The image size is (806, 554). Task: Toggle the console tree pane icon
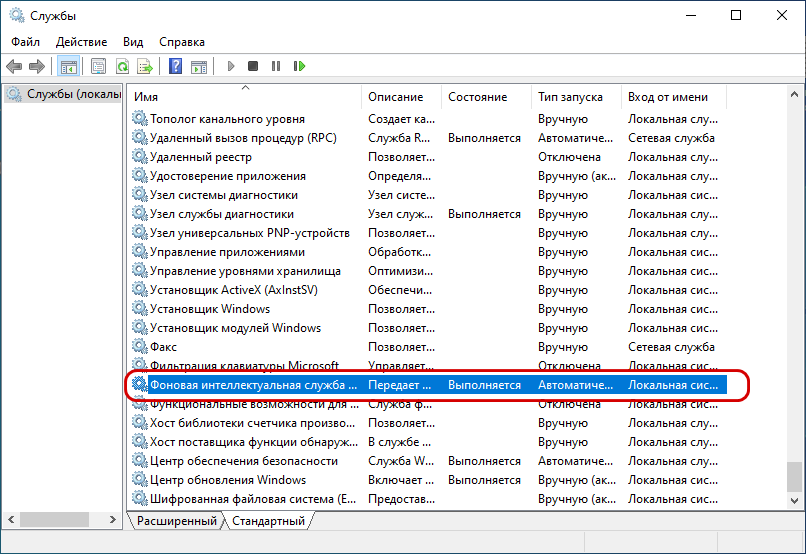(68, 66)
